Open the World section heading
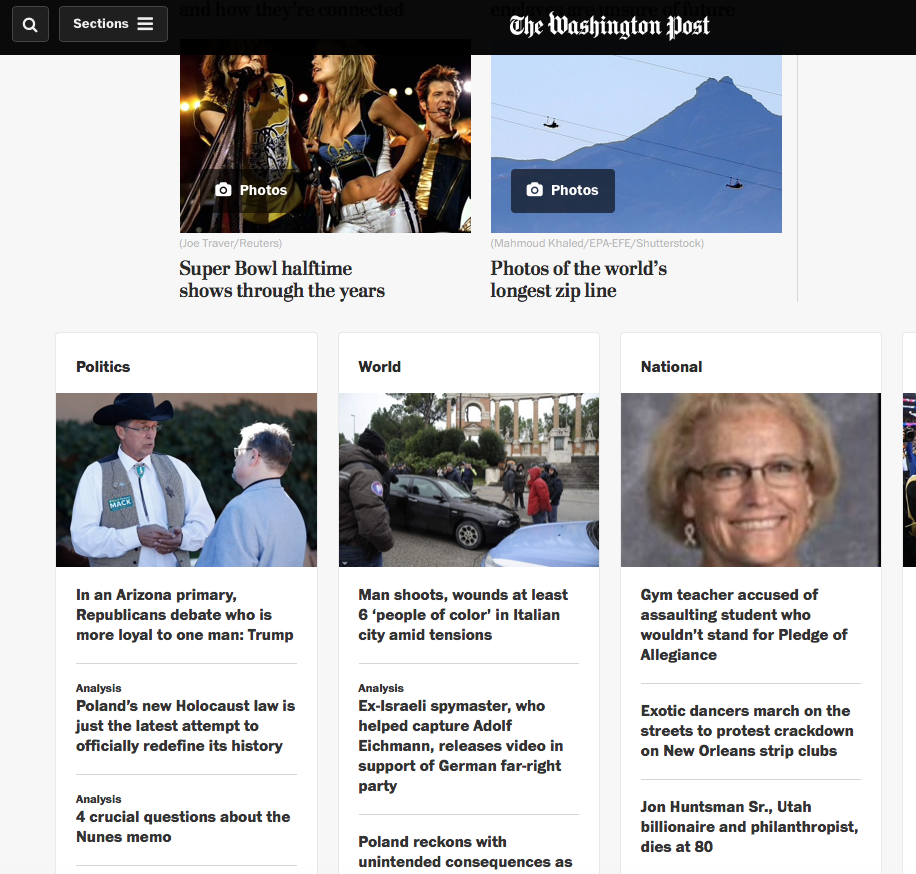This screenshot has height=874, width=916. tap(380, 367)
